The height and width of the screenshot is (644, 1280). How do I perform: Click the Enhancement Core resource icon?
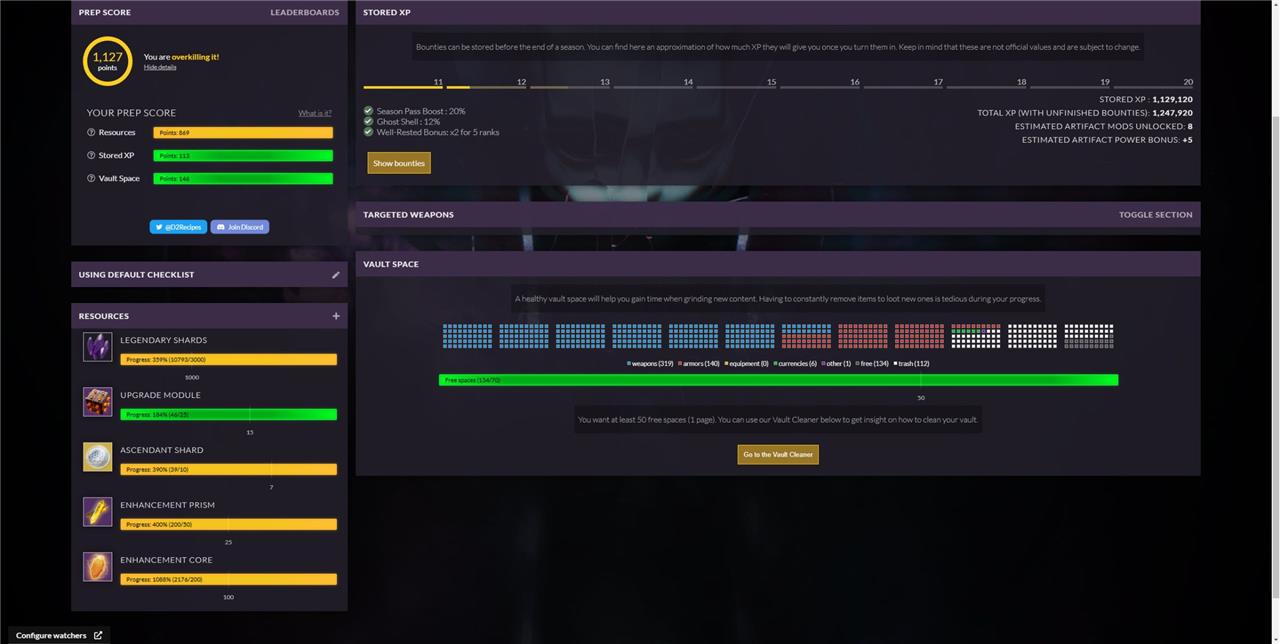click(x=97, y=567)
